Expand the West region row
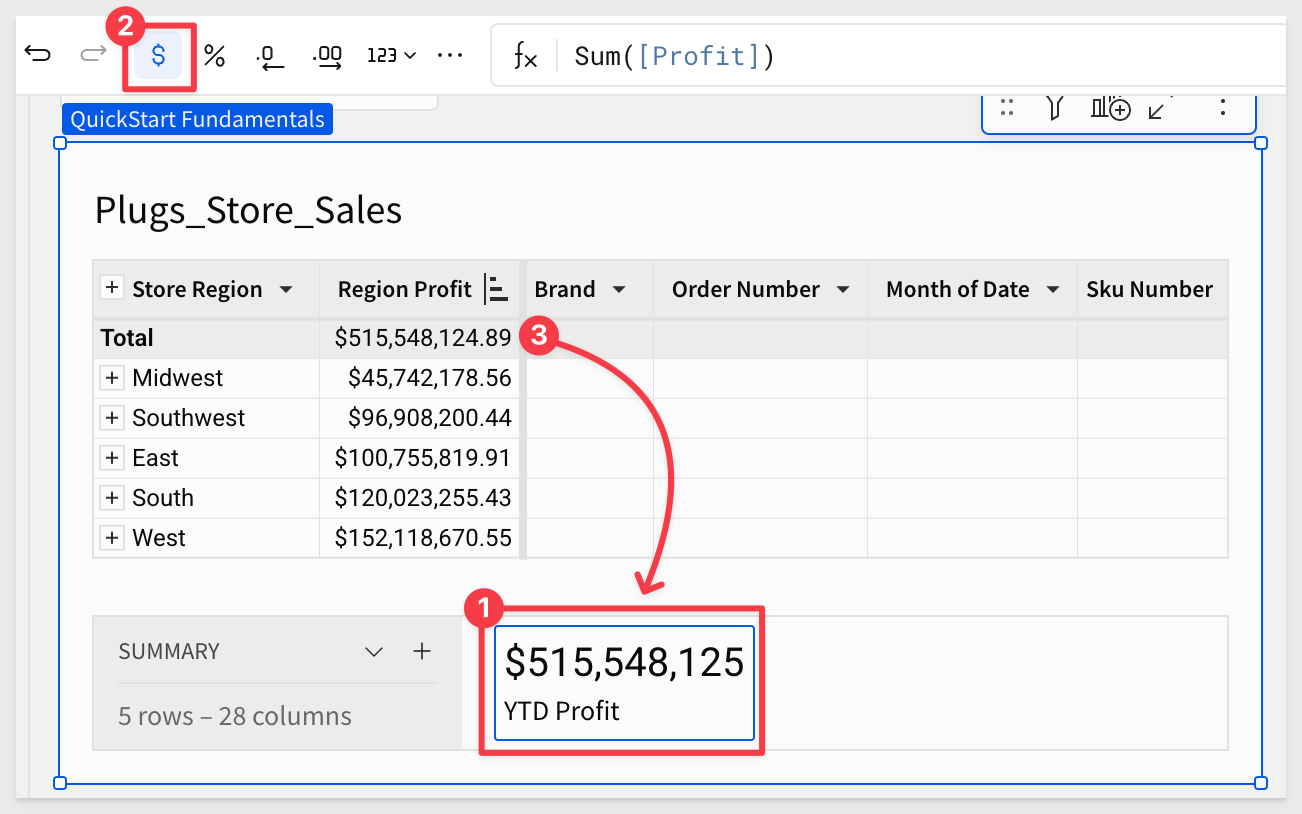1302x814 pixels. 112,538
